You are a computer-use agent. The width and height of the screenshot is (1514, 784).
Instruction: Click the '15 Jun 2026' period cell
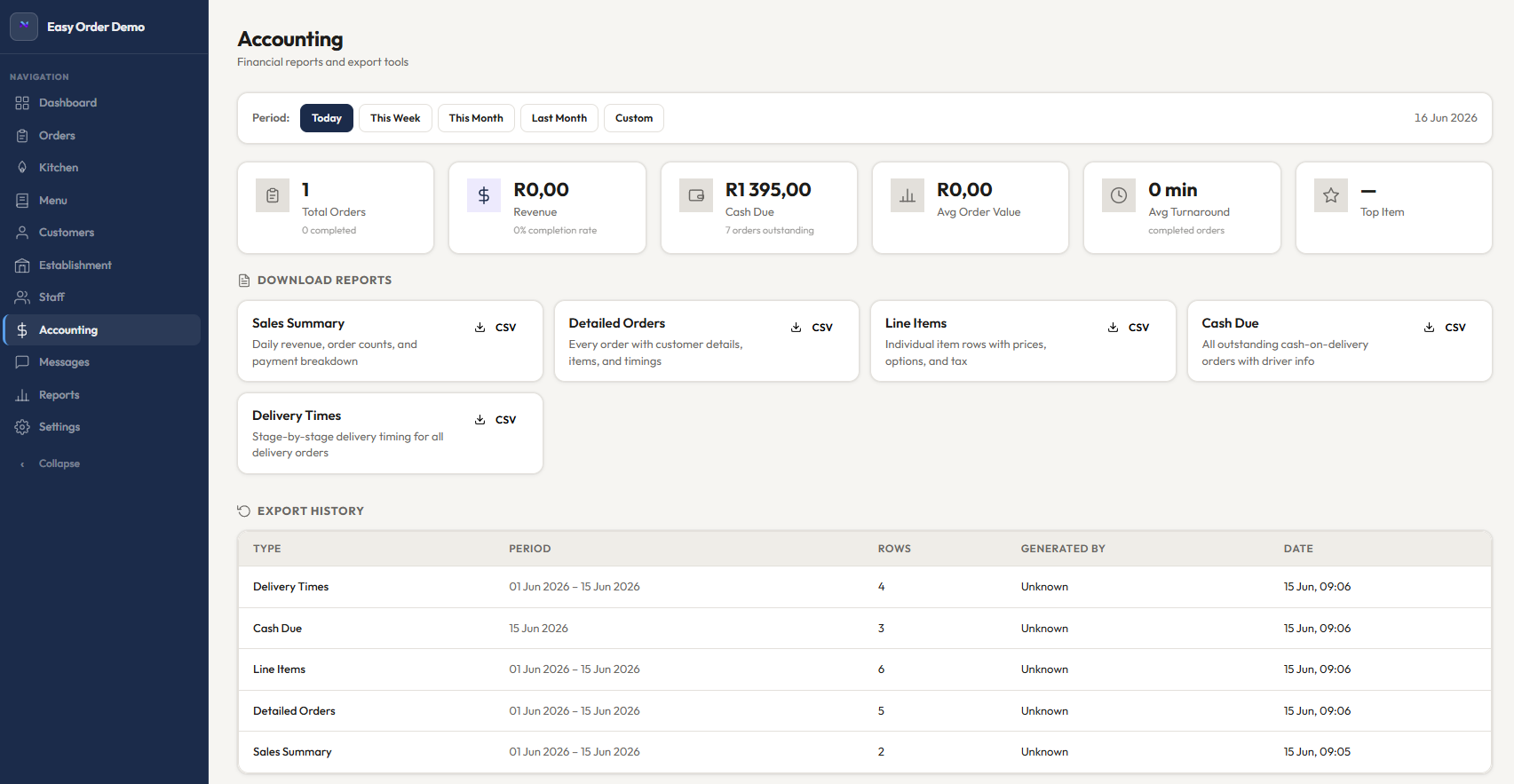538,629
